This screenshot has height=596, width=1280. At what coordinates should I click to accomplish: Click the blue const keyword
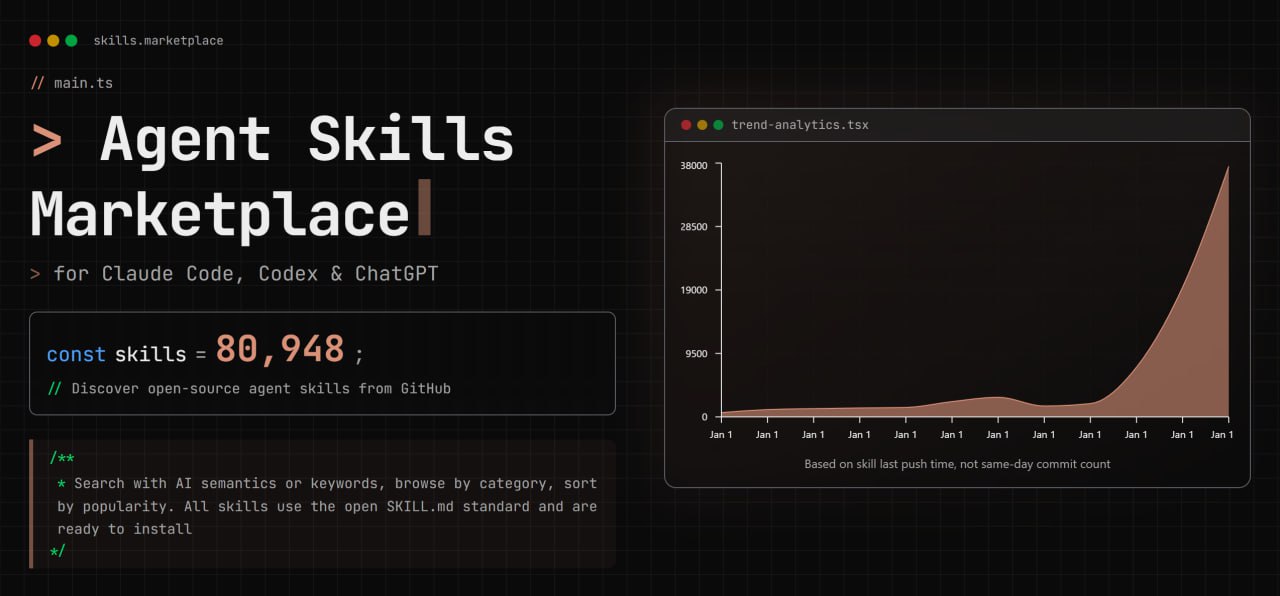76,355
